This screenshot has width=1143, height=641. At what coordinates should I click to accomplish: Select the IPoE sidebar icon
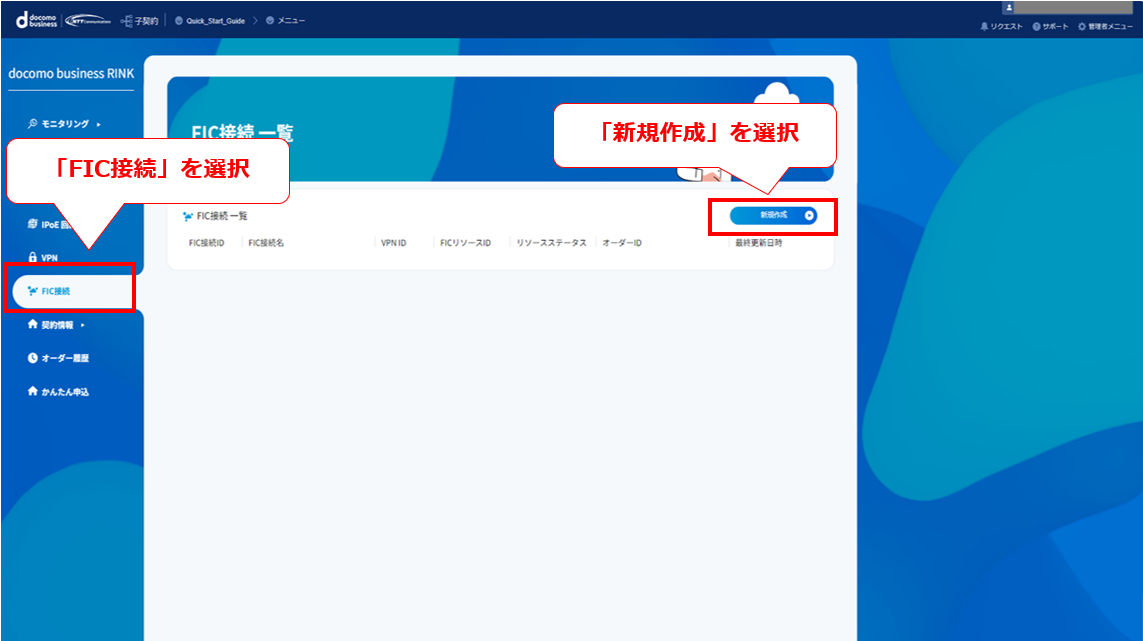pyautogui.click(x=32, y=224)
